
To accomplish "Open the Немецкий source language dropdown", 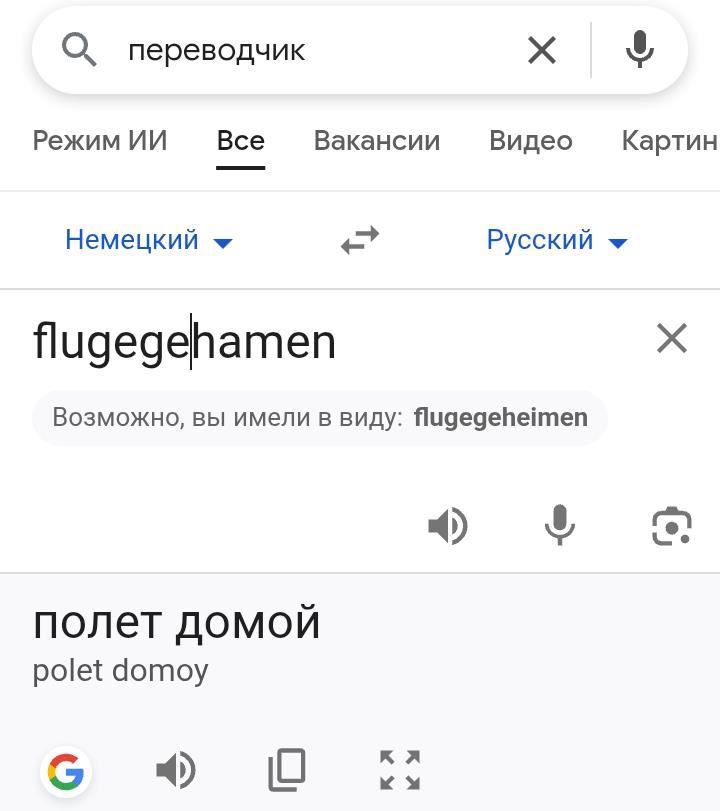I will pyautogui.click(x=149, y=240).
